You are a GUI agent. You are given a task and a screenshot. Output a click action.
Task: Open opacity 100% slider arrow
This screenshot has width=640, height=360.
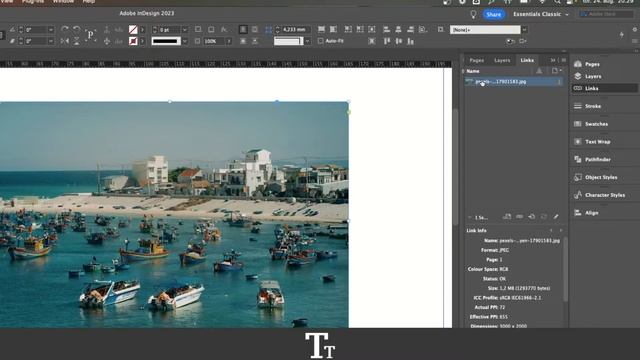(229, 41)
